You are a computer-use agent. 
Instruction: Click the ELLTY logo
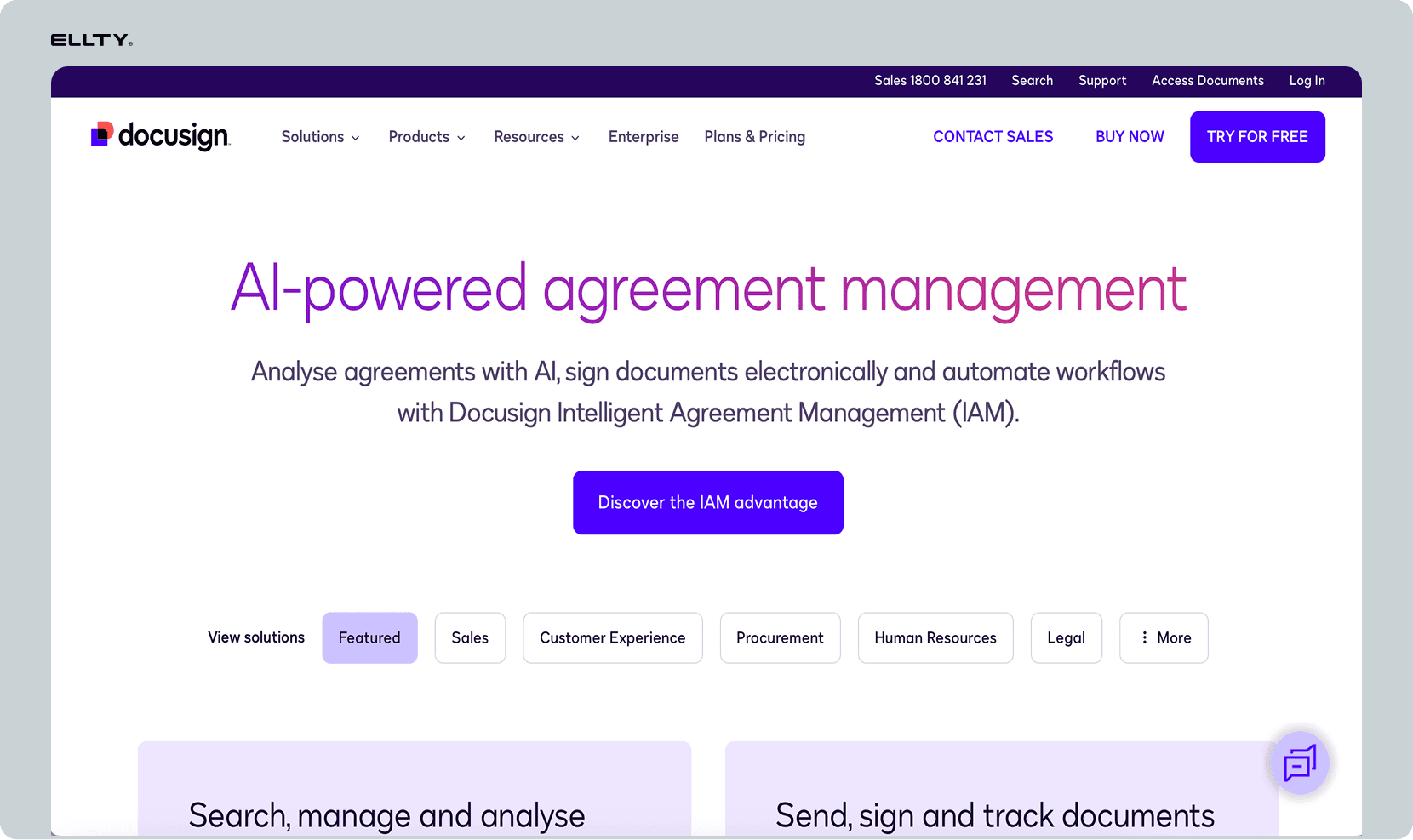92,40
